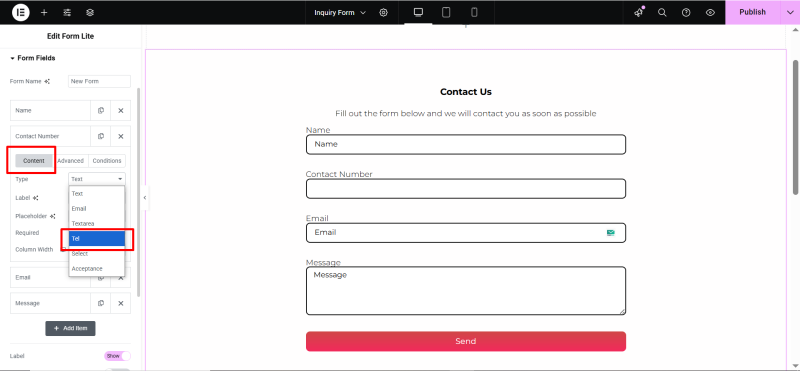The image size is (800, 371).
Task: Switch to tablet device view
Action: (446, 12)
